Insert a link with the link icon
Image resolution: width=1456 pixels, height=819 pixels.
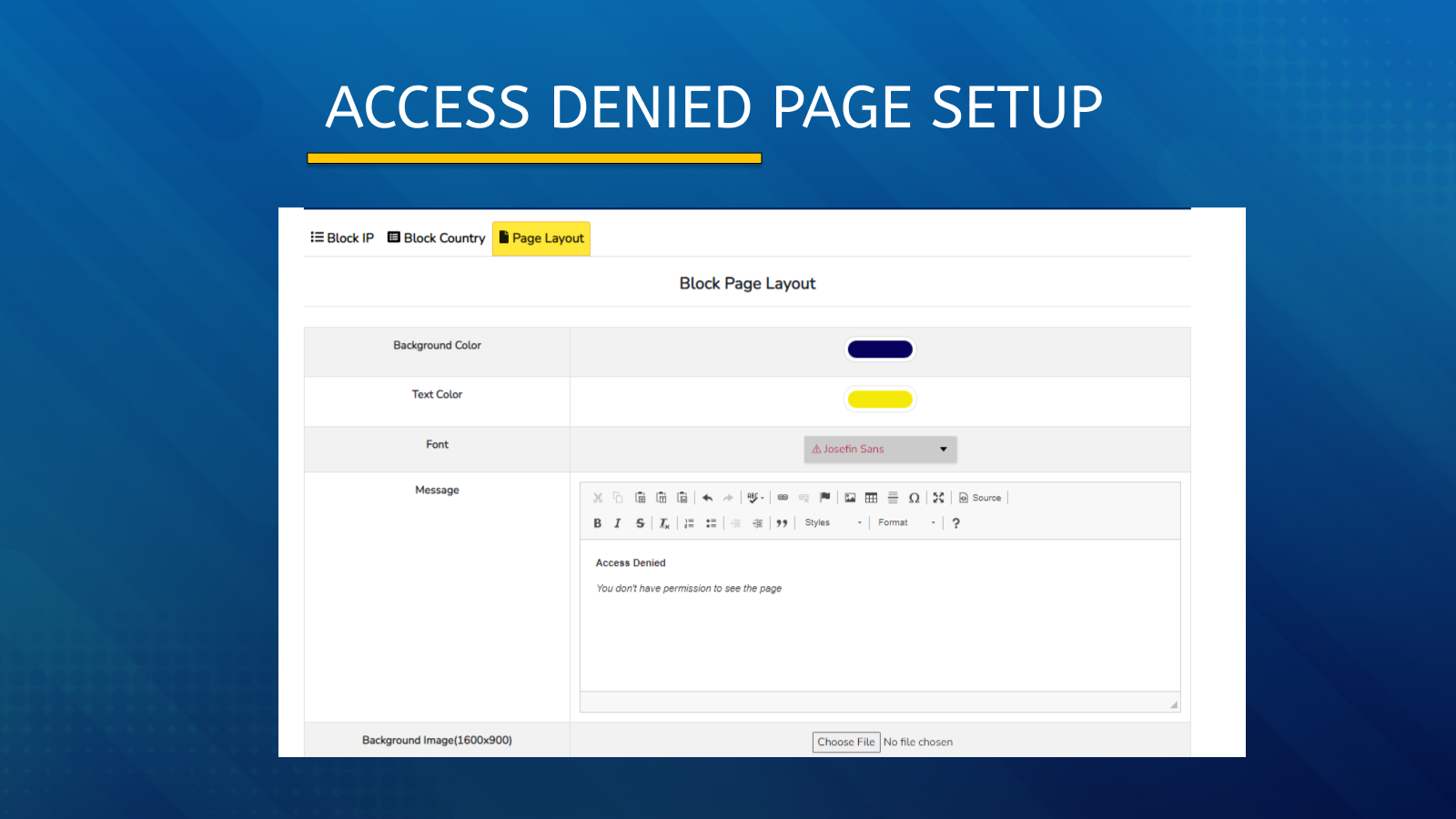784,498
